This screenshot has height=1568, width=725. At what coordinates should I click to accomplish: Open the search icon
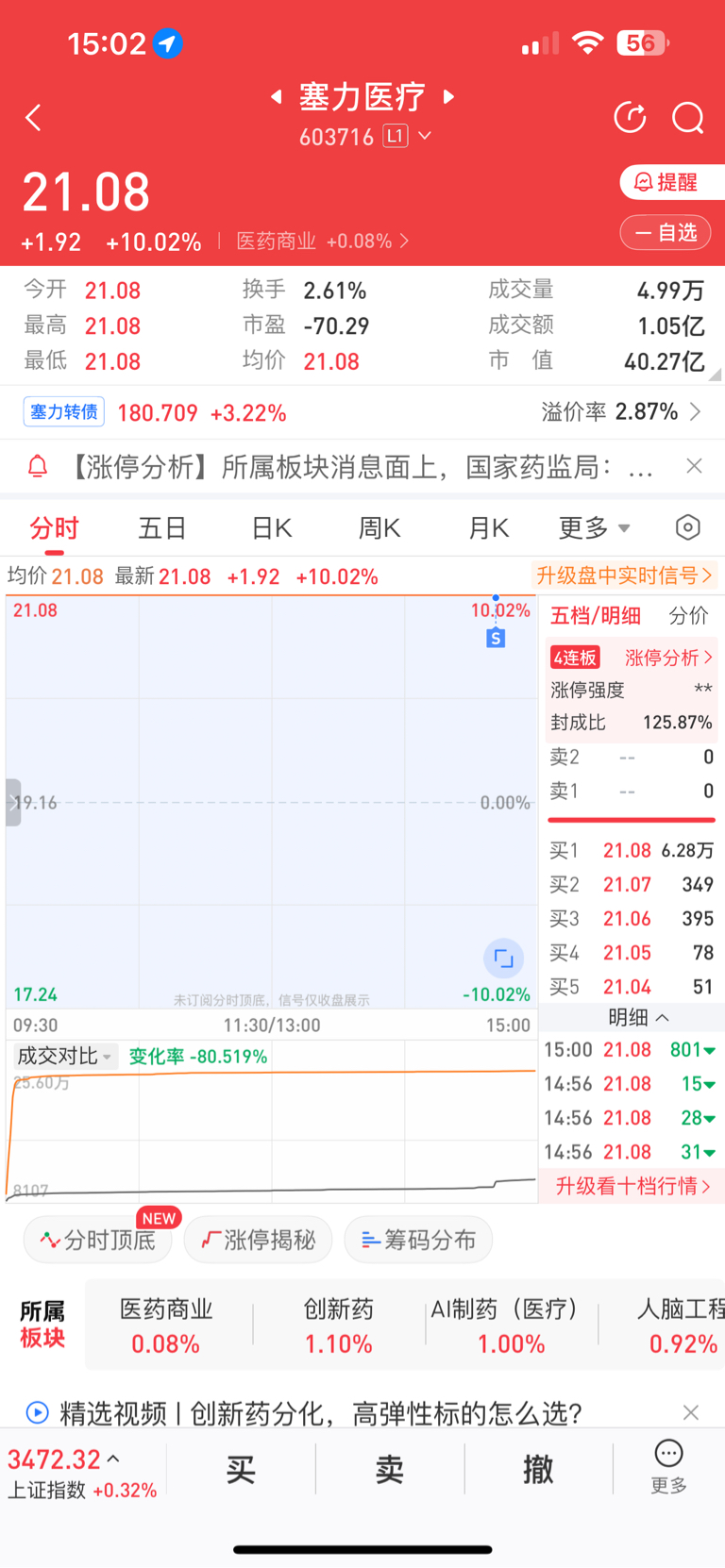pos(688,118)
